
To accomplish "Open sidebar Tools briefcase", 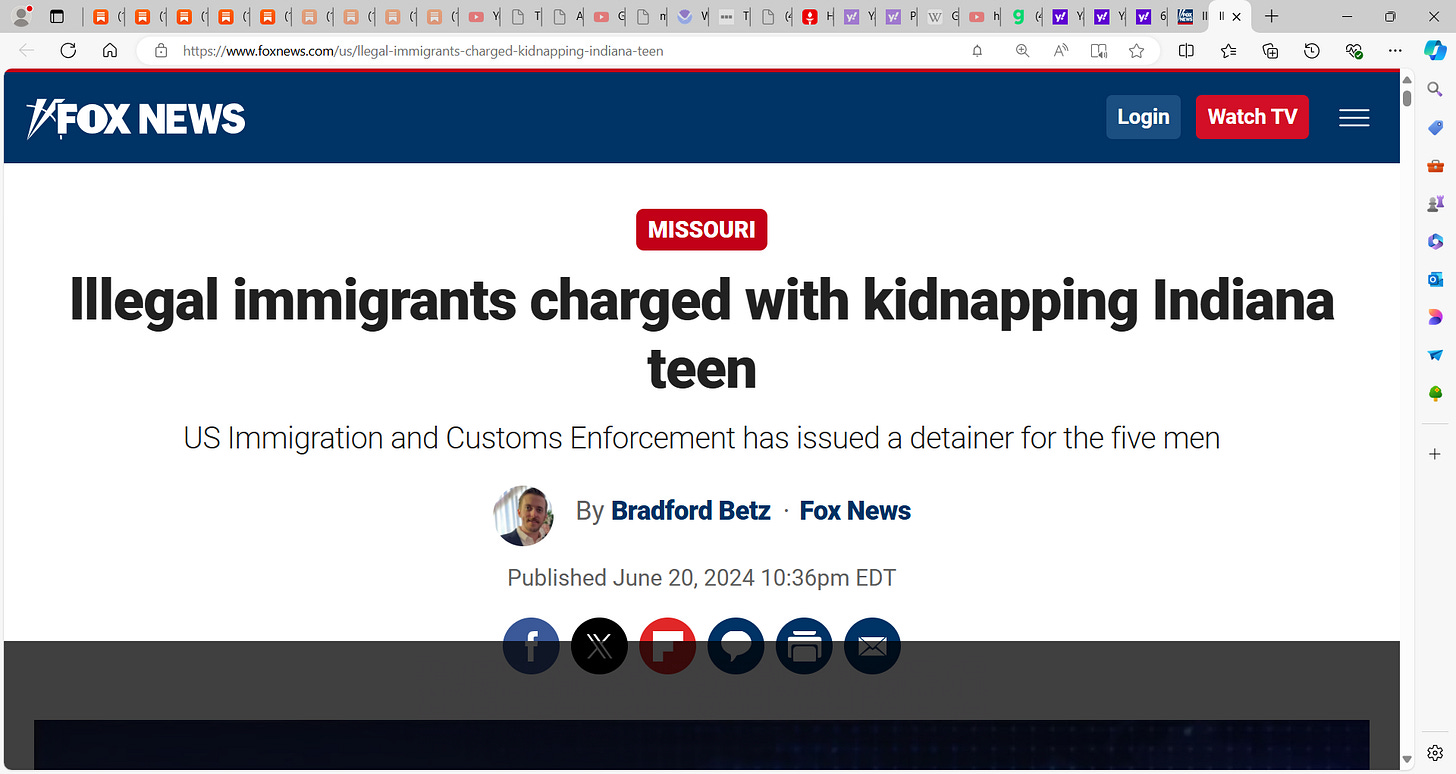I will [1435, 166].
